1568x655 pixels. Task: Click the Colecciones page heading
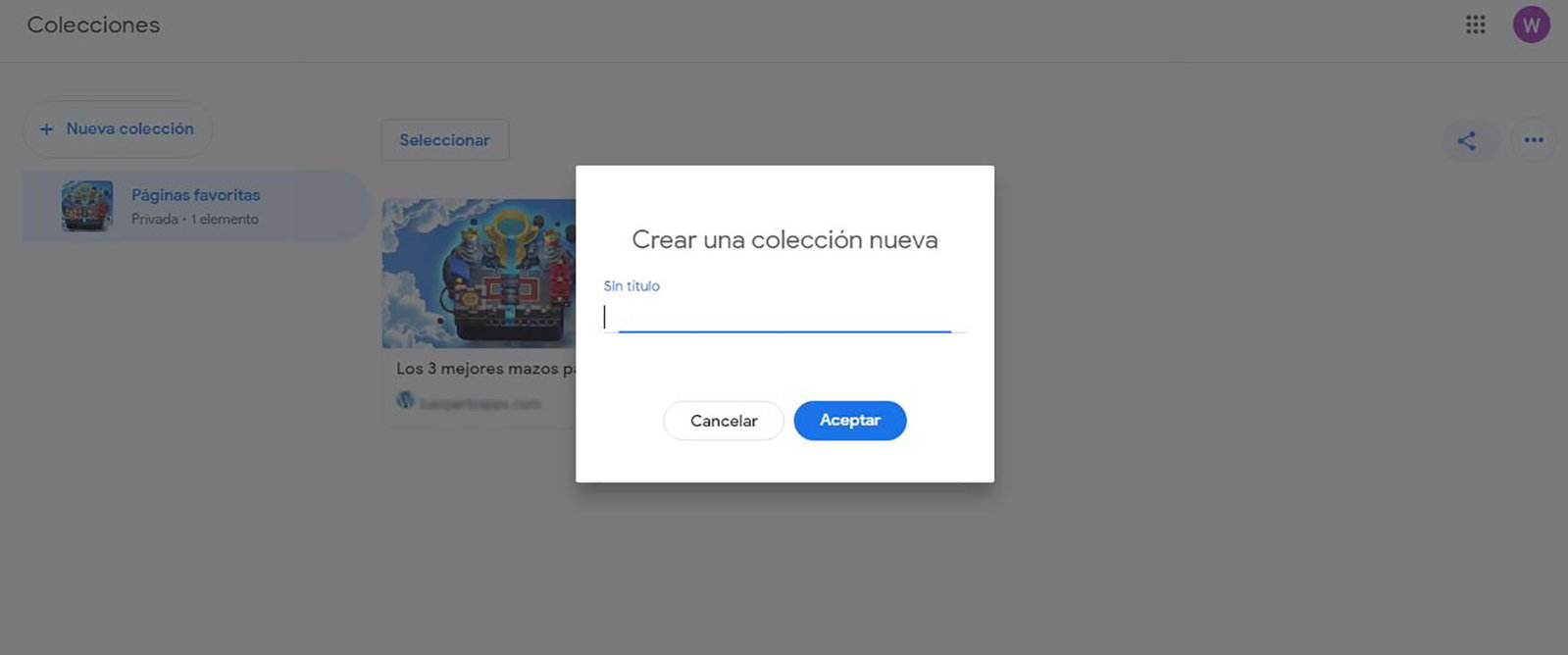click(x=93, y=25)
